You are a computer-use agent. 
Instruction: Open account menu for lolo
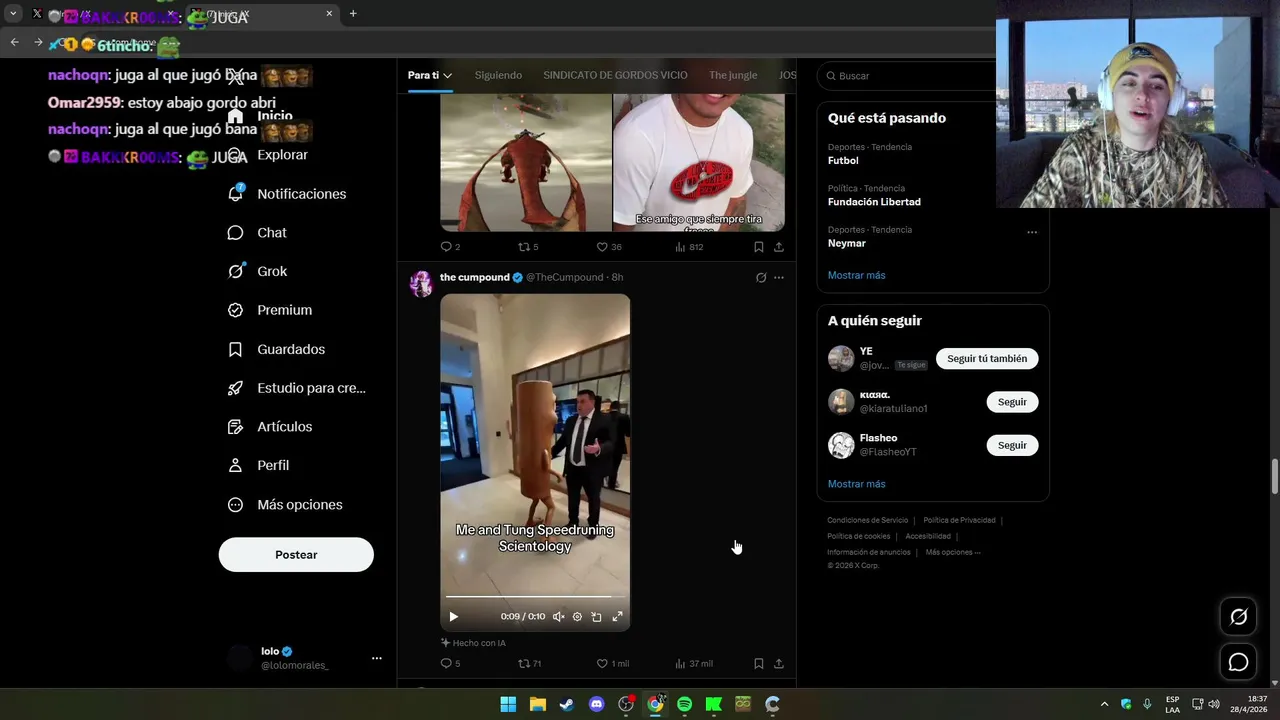pos(377,658)
